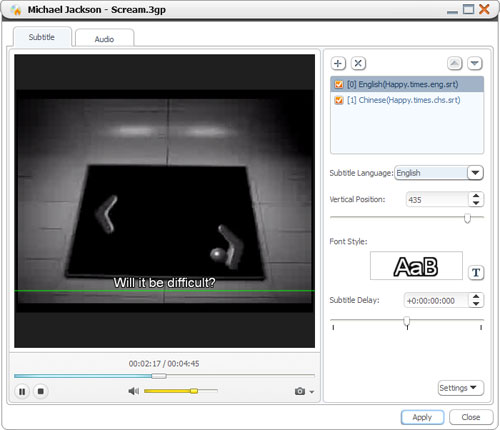
Task: Click the Vertical Position value field 435
Action: click(437, 200)
